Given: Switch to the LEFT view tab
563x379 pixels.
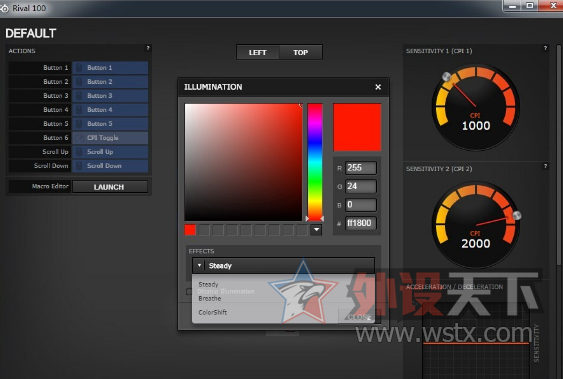Looking at the screenshot, I should pyautogui.click(x=258, y=52).
